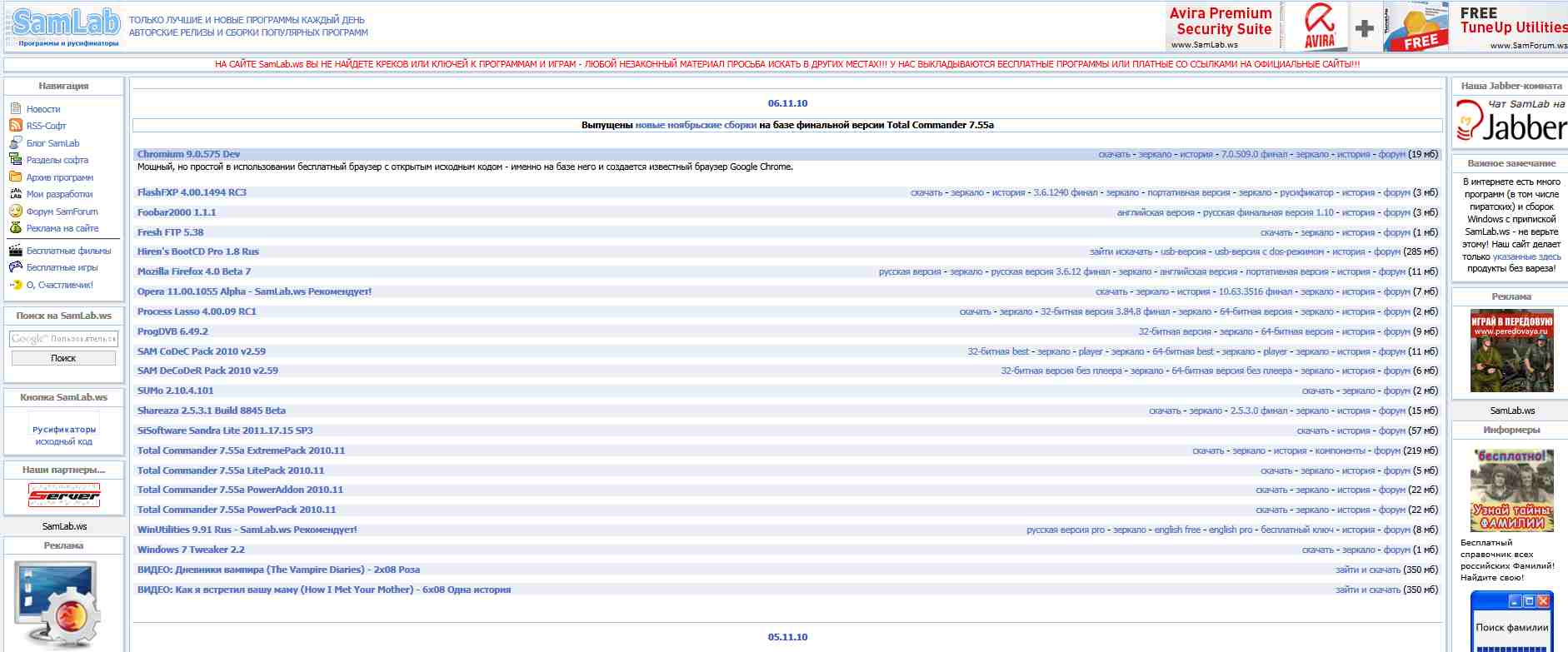Click бесплатный ключ in WinUtilities row
Image resolution: width=1568 pixels, height=652 pixels.
(1297, 530)
